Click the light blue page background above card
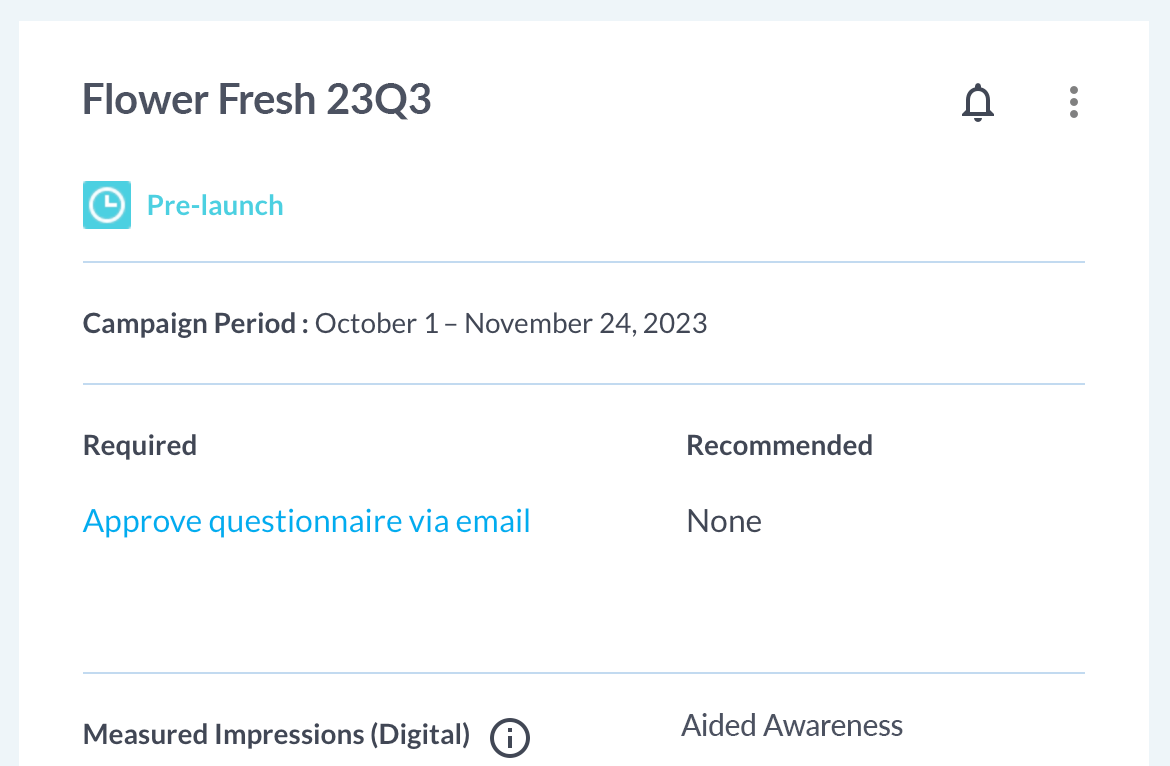1170x766 pixels. click(585, 10)
